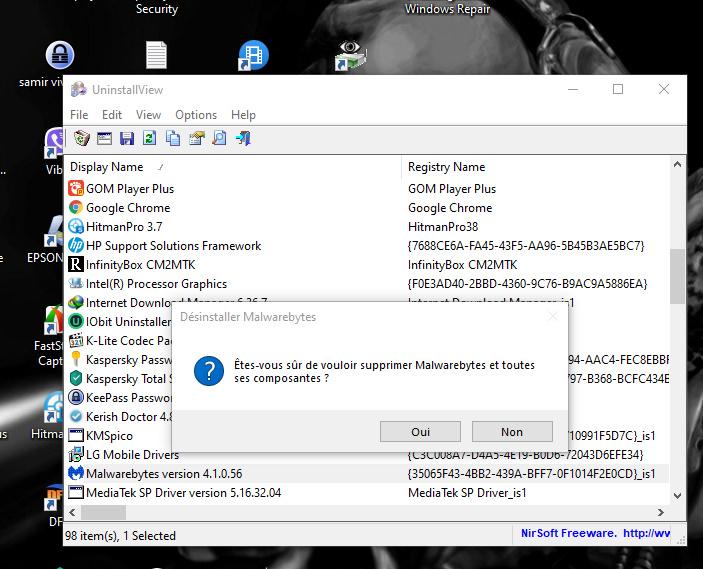Click the vertical scrollbar thumb
The image size is (703, 569).
[x=677, y=276]
